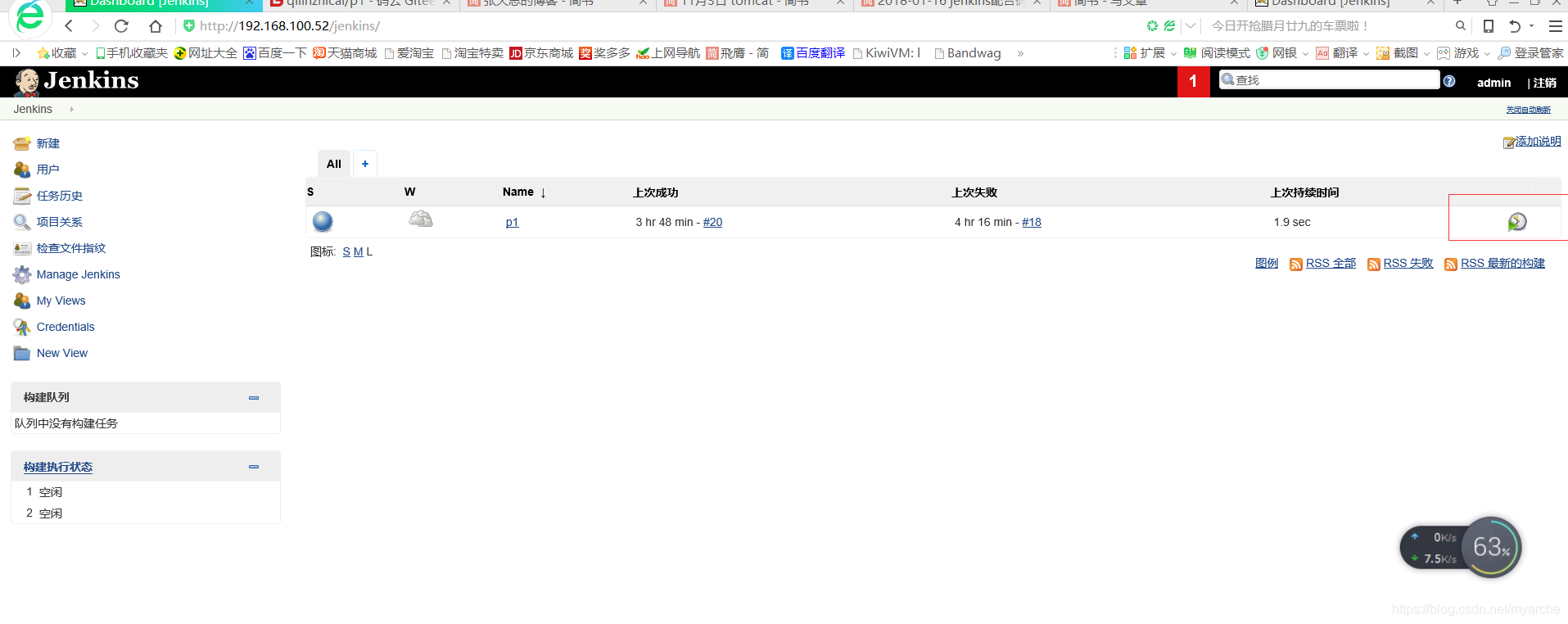Open the 百度翻译 bookmark

pos(813,53)
